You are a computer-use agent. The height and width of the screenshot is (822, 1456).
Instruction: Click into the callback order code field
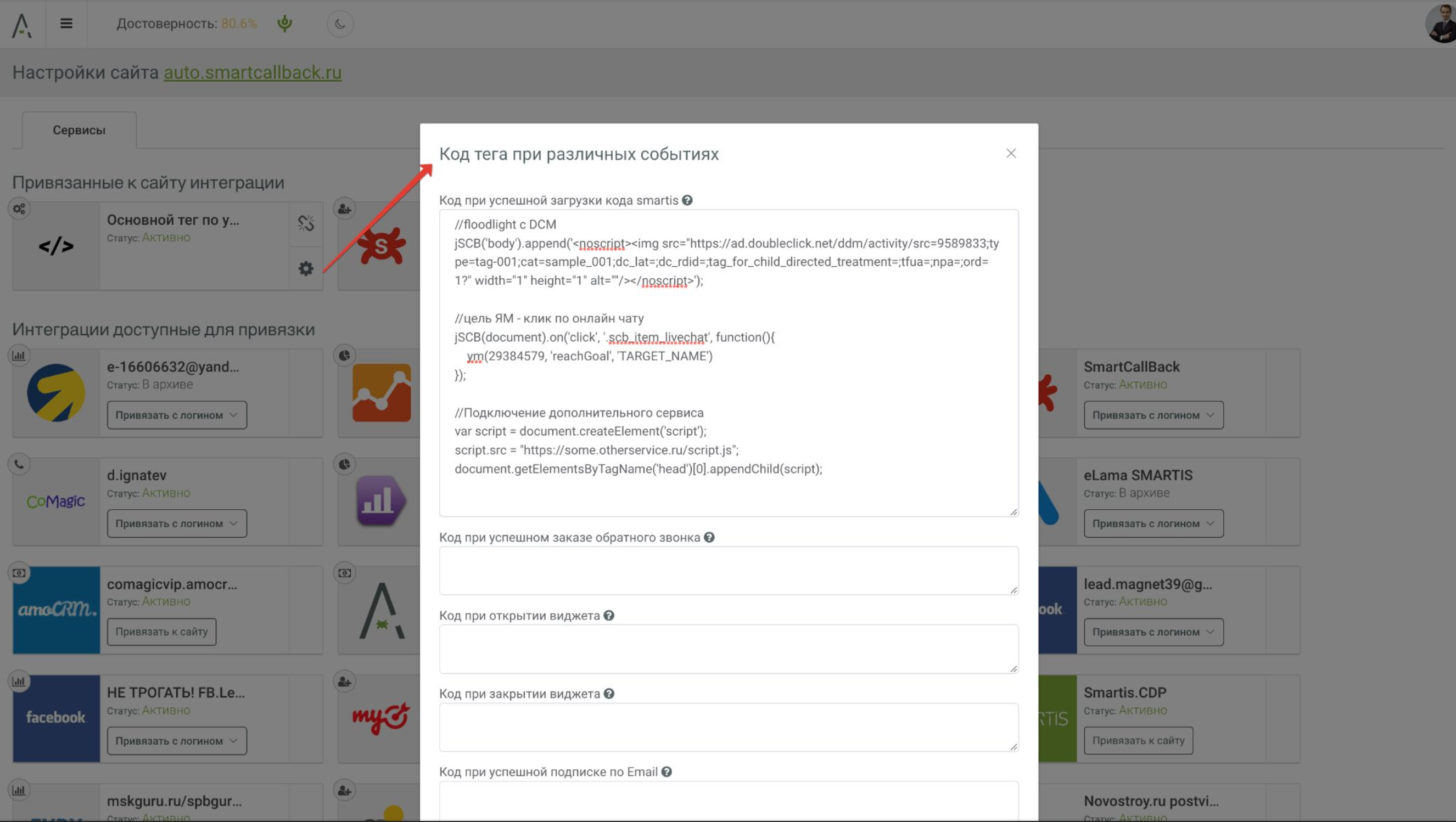click(x=728, y=571)
